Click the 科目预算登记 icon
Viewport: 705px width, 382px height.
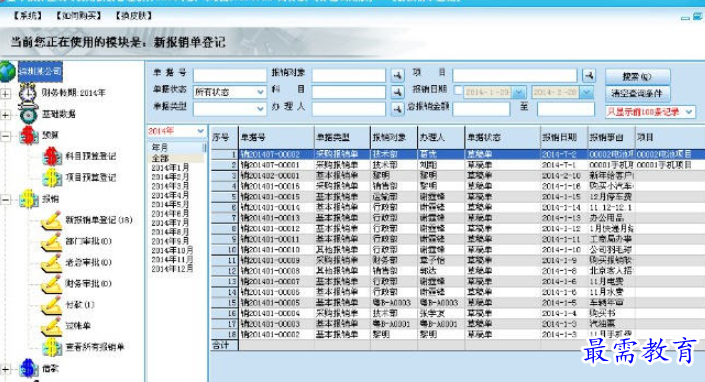click(52, 156)
